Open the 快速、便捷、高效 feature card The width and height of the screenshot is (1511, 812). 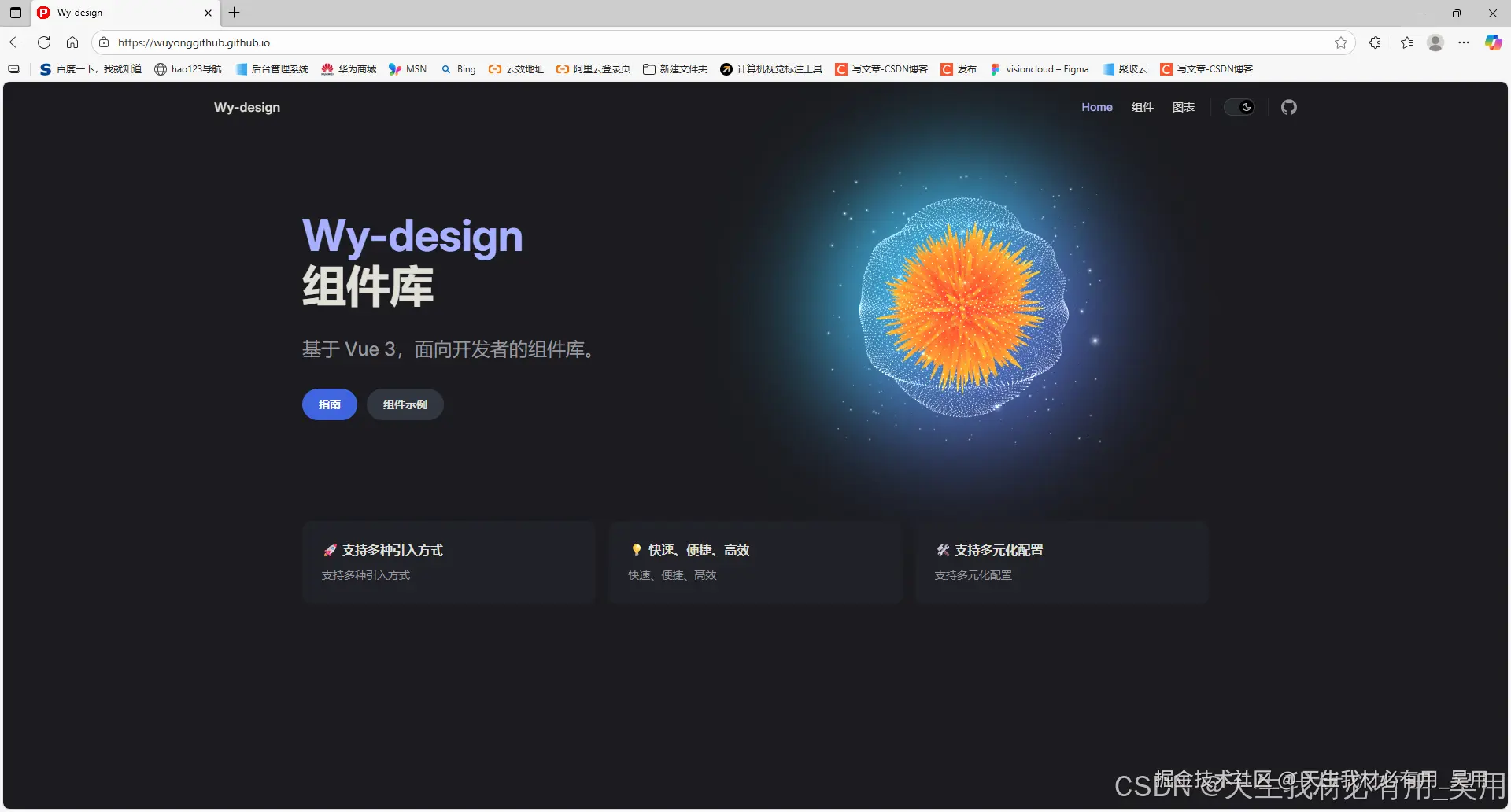pyautogui.click(x=755, y=562)
